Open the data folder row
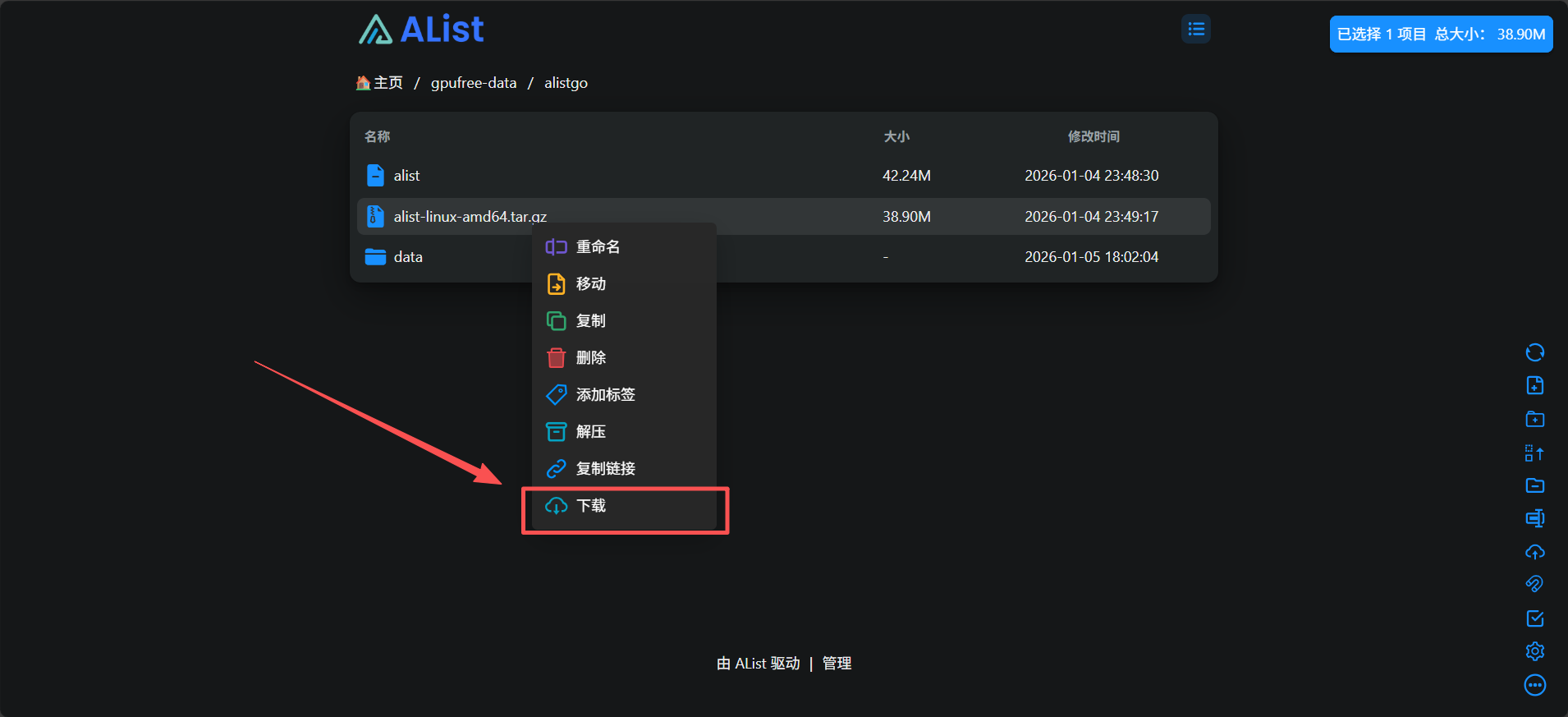Image resolution: width=1568 pixels, height=717 pixels. [408, 257]
